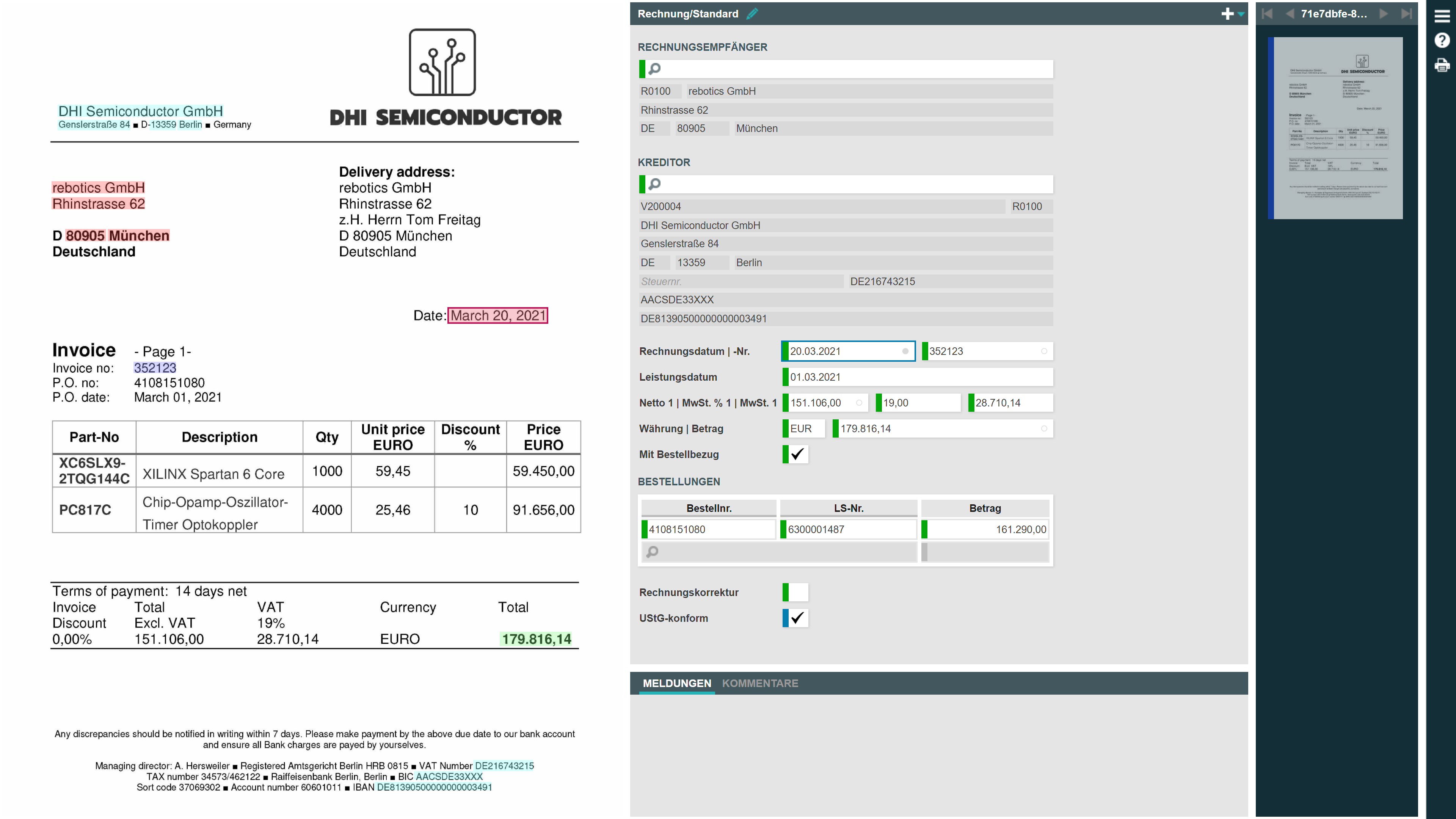Click search magnifier in Kreditor field
This screenshot has height=819, width=1456.
click(654, 184)
